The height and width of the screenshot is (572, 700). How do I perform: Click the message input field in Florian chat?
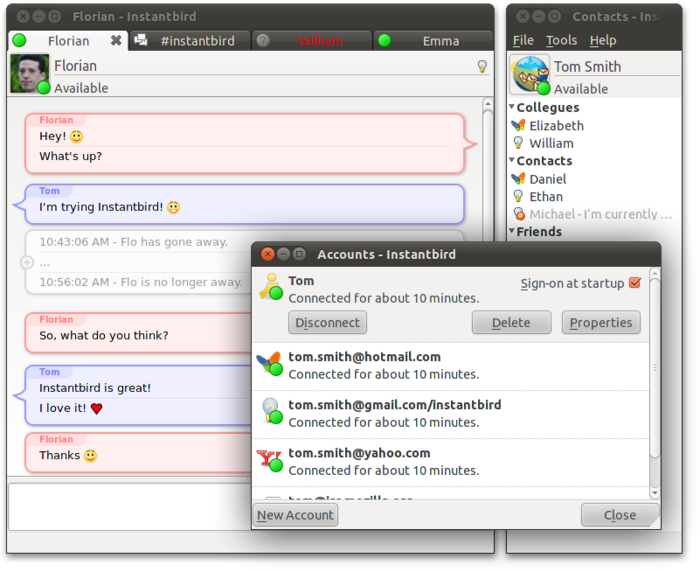(129, 507)
